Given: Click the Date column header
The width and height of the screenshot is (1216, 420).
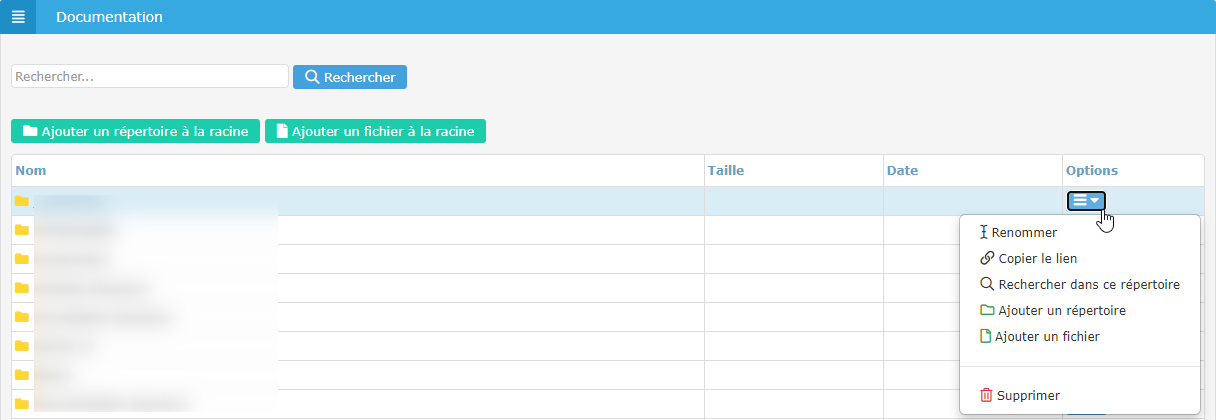Looking at the screenshot, I should tap(902, 171).
